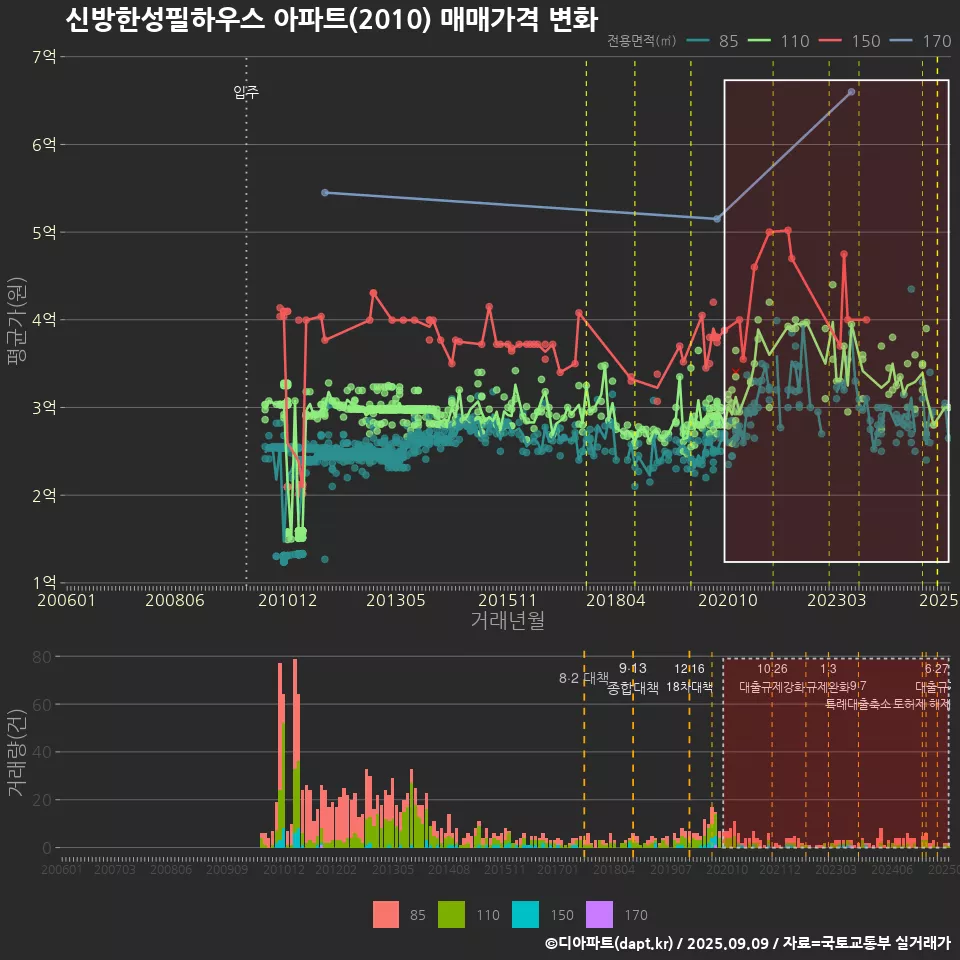Click the 입주 marker label
960x960 pixels.
point(246,92)
